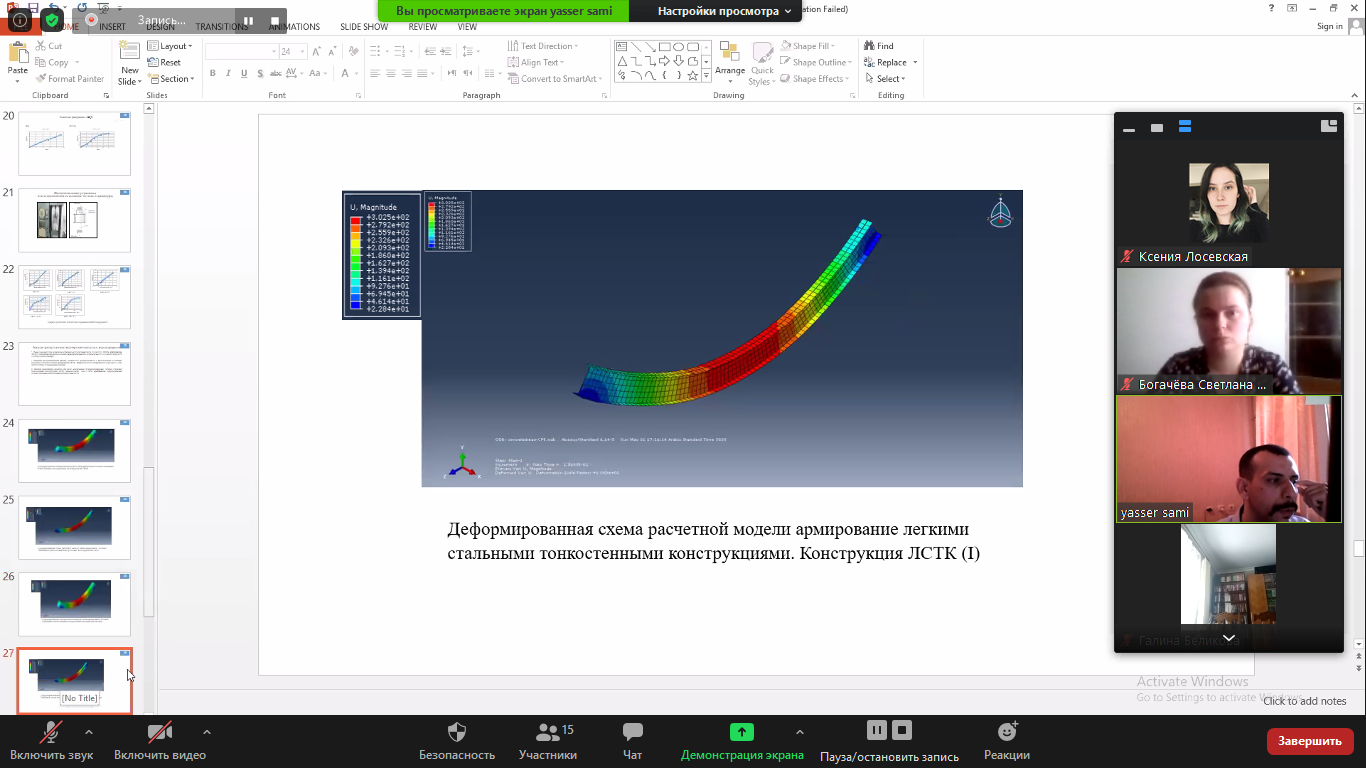Switch video panel to grid strip view
The image size is (1366, 768).
point(1185,127)
